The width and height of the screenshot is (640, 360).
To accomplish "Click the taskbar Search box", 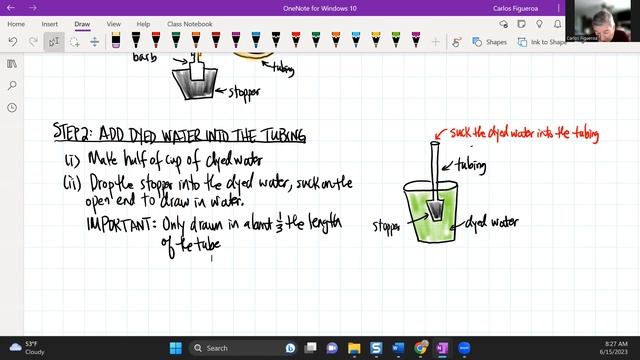I will point(244,348).
